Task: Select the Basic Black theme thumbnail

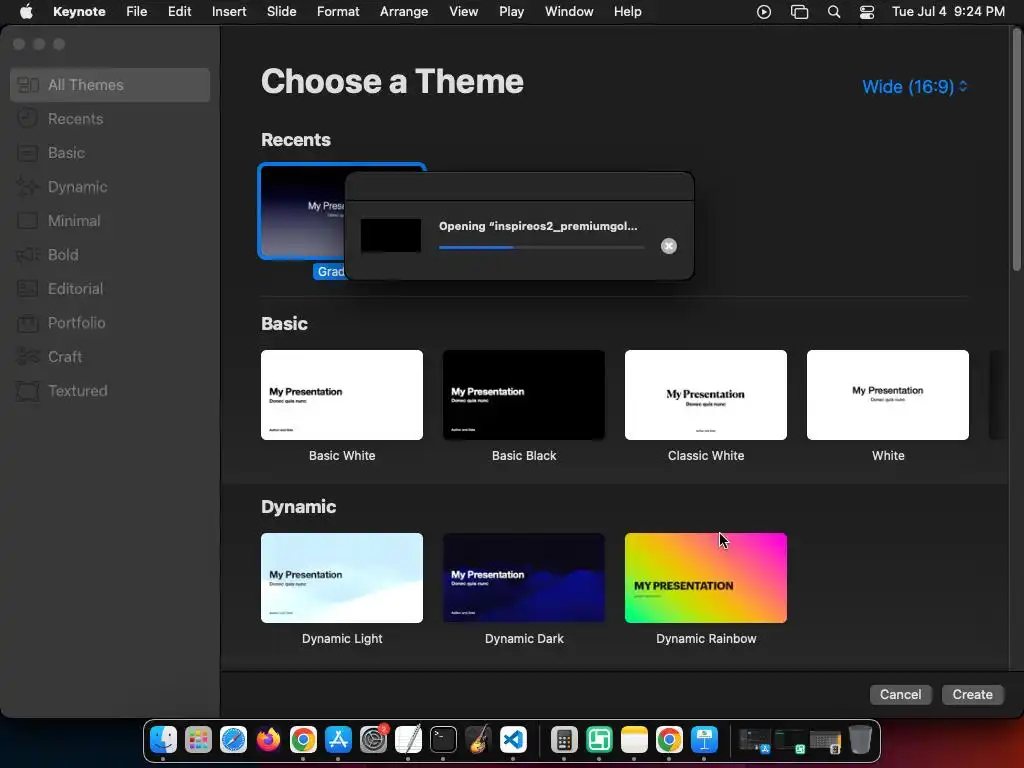Action: [x=524, y=395]
